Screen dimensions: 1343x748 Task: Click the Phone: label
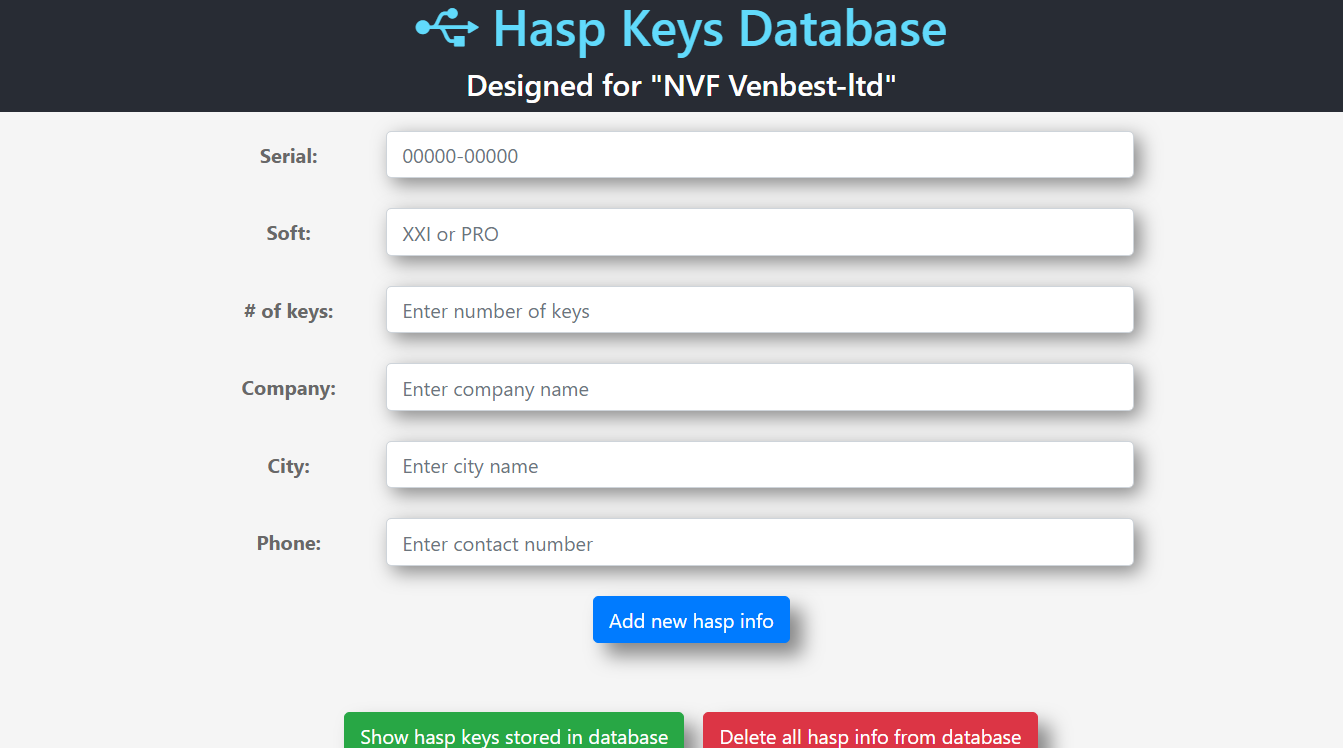click(x=289, y=543)
